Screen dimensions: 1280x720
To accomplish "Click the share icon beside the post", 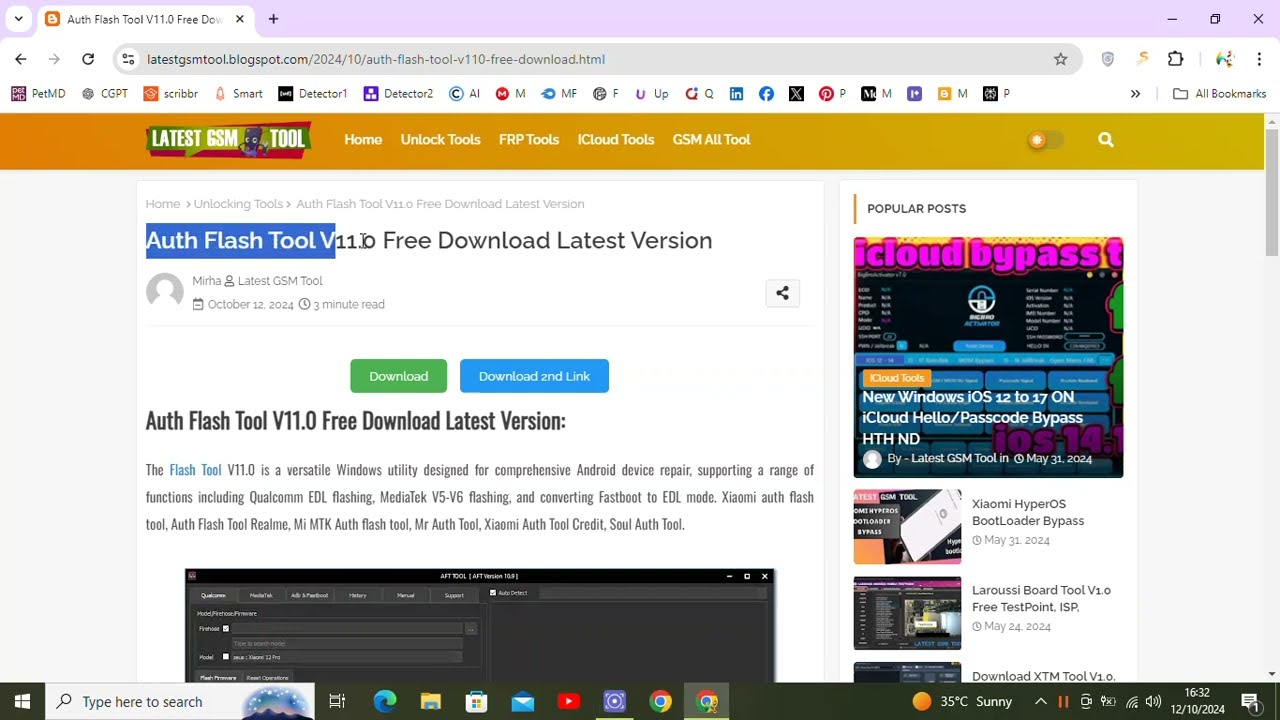I will 782,293.
